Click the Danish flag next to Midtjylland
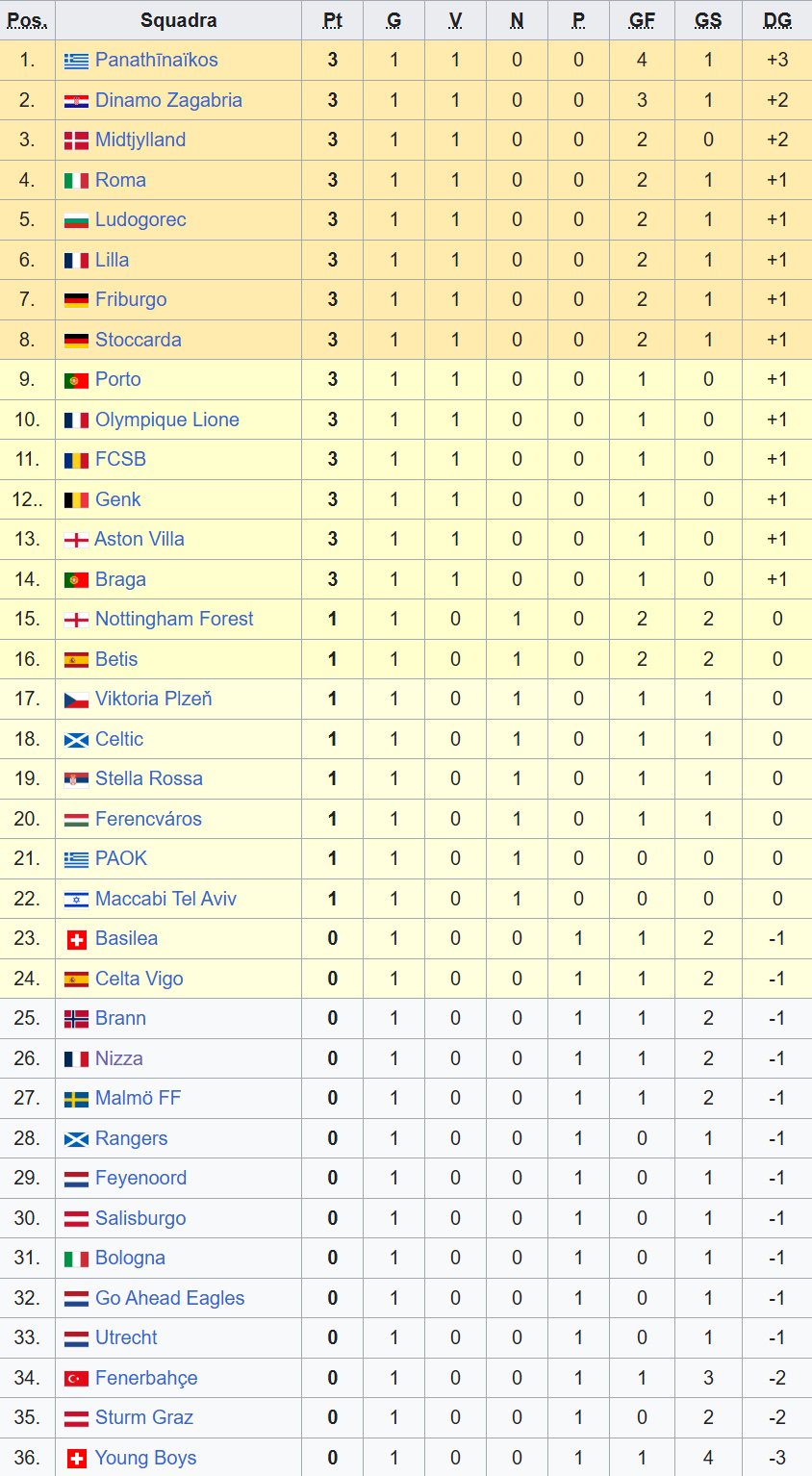The image size is (812, 1476). (x=76, y=140)
